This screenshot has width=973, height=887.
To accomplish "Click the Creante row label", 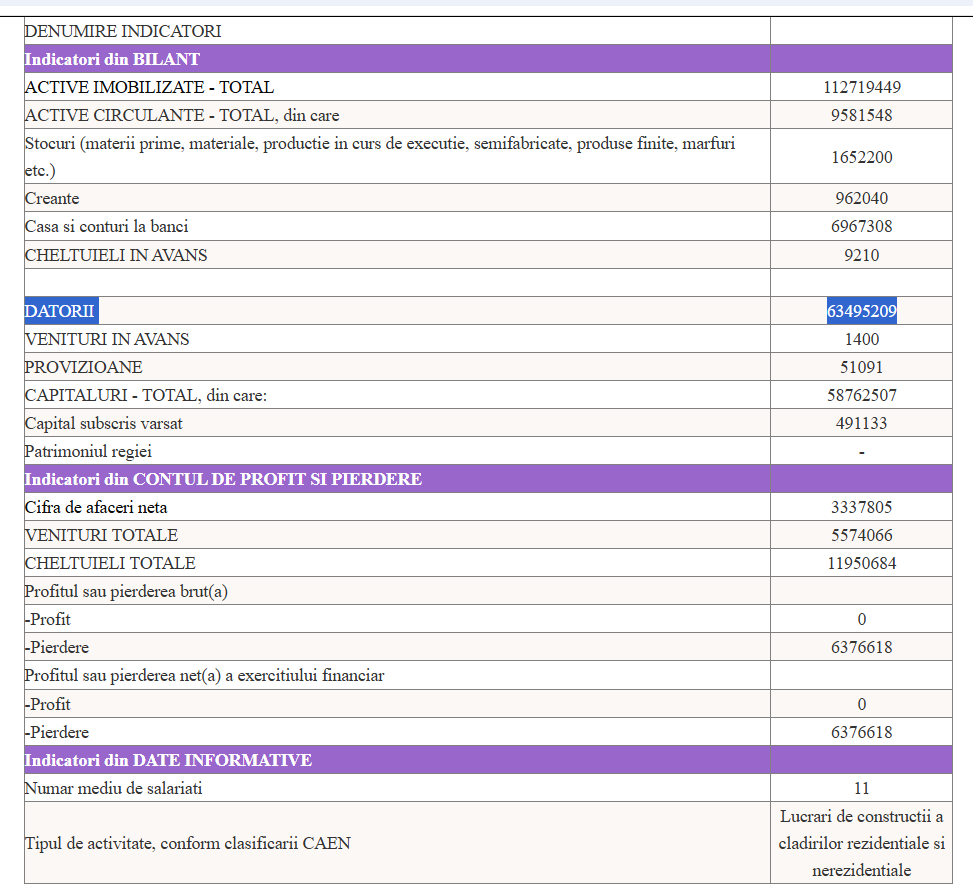I will click(x=52, y=198).
